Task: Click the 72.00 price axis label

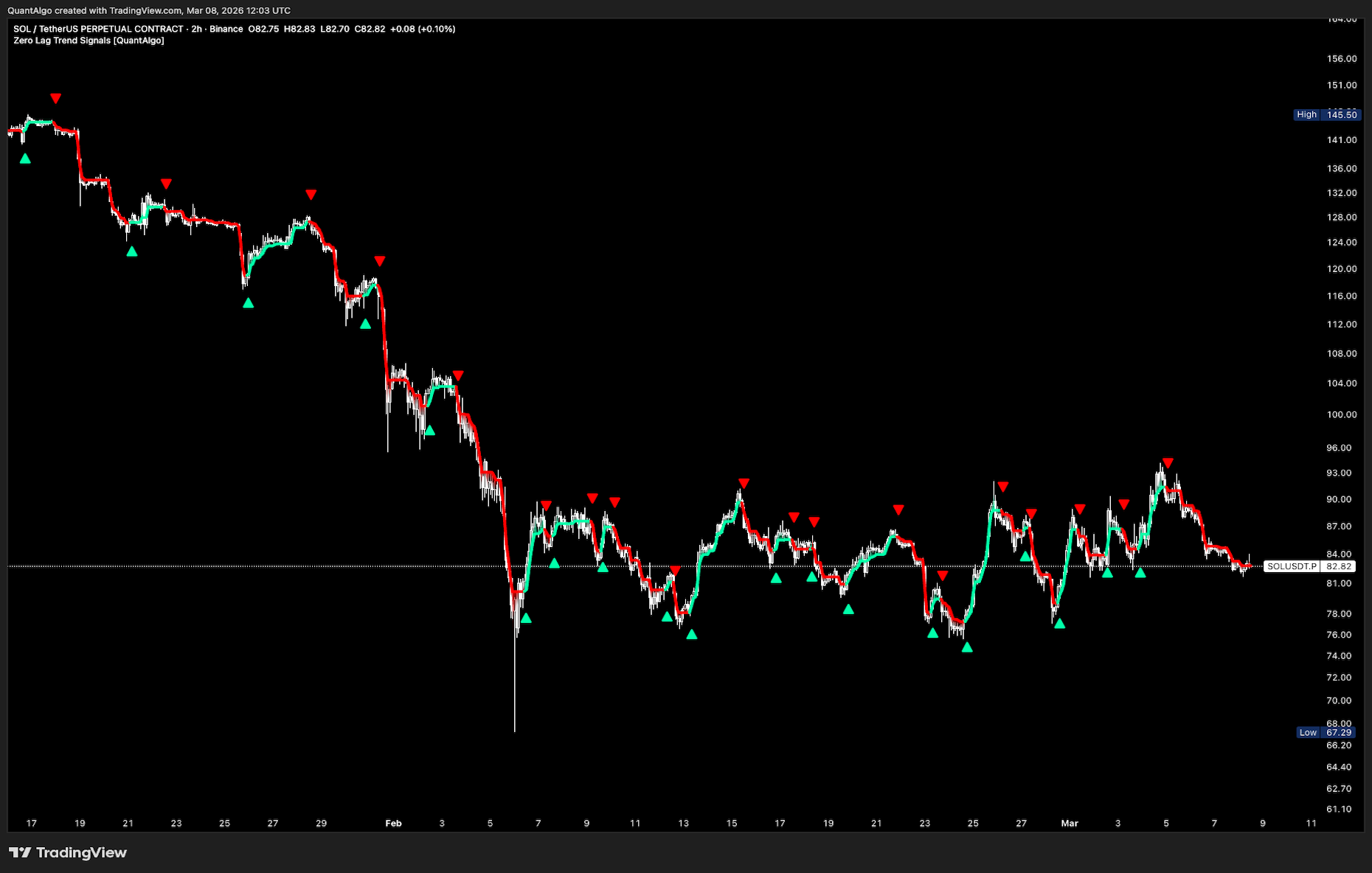Action: tap(1339, 677)
